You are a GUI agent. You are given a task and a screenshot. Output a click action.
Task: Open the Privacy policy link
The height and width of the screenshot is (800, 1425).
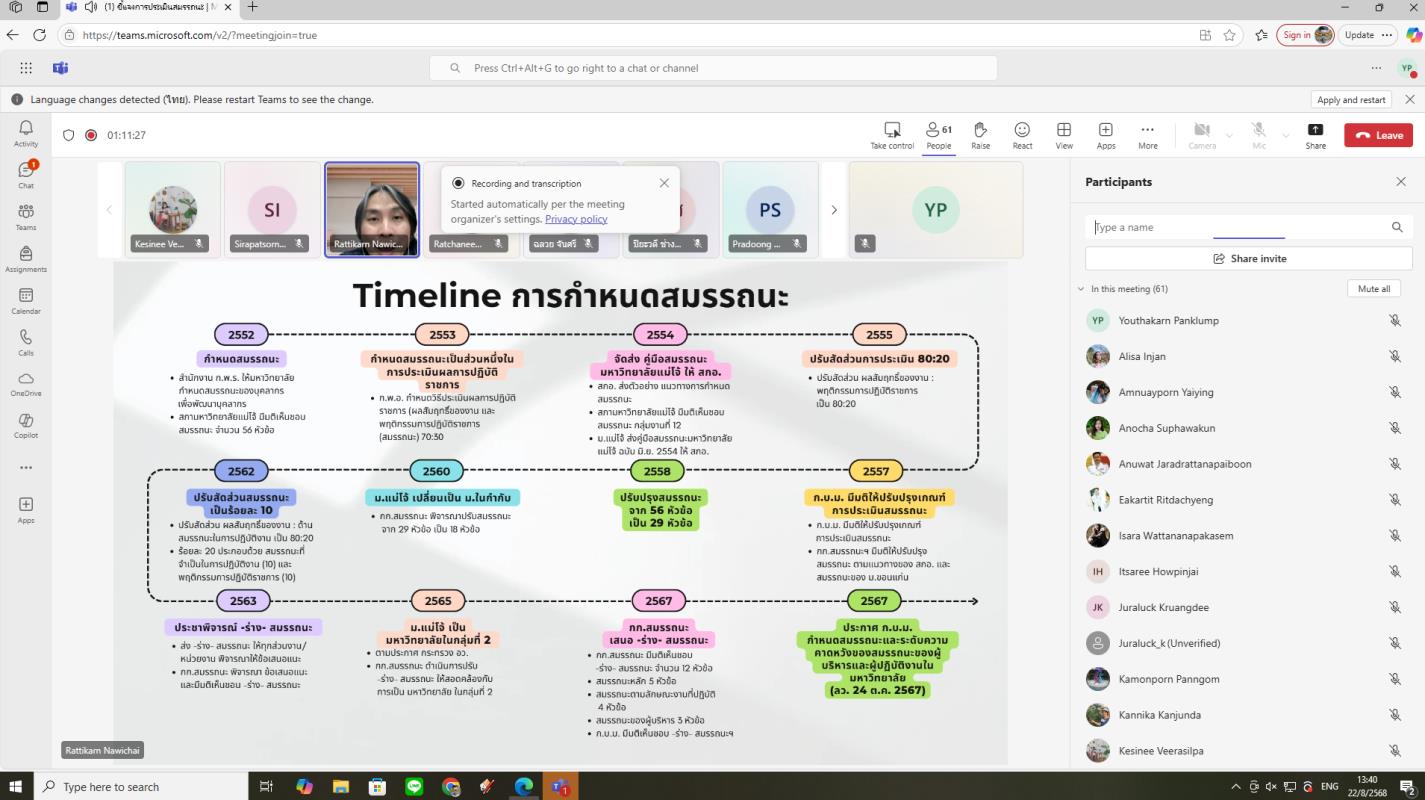[x=576, y=219]
